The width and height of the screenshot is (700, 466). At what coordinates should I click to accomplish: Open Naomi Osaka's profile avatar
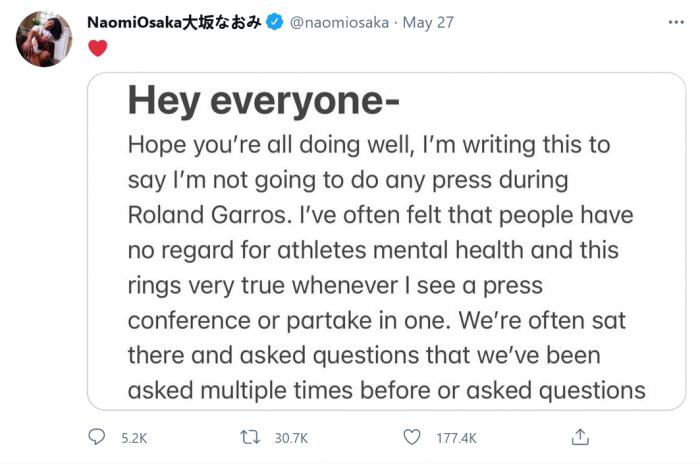44,40
